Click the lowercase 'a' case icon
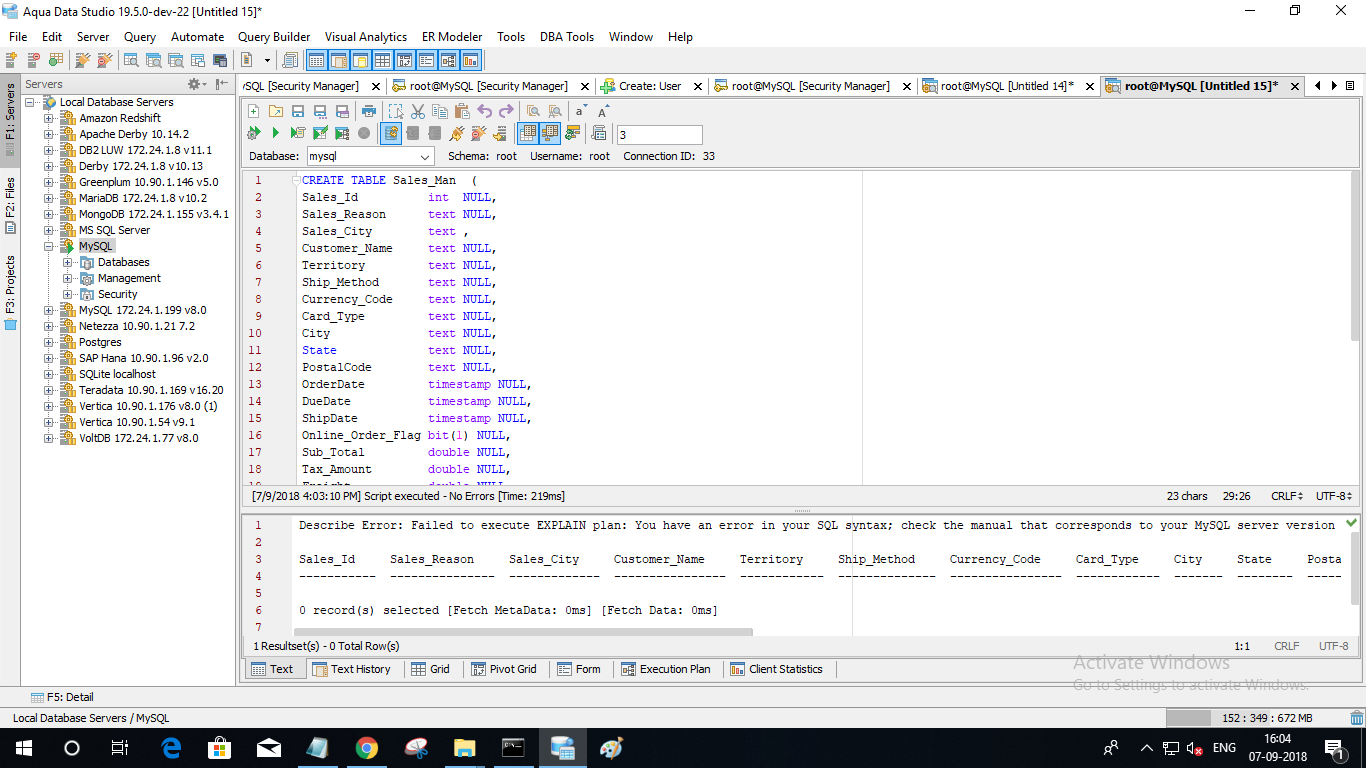This screenshot has width=1366, height=768. coord(580,111)
